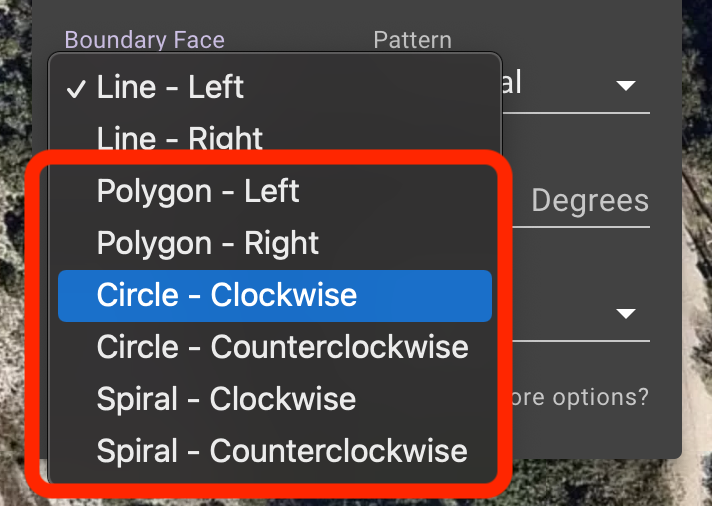Image resolution: width=712 pixels, height=506 pixels.
Task: Click the Boundary Face label
Action: click(144, 40)
